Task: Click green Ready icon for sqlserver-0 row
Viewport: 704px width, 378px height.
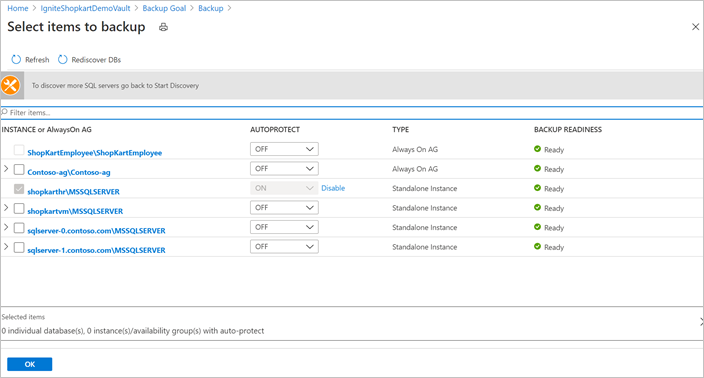Action: [x=537, y=227]
